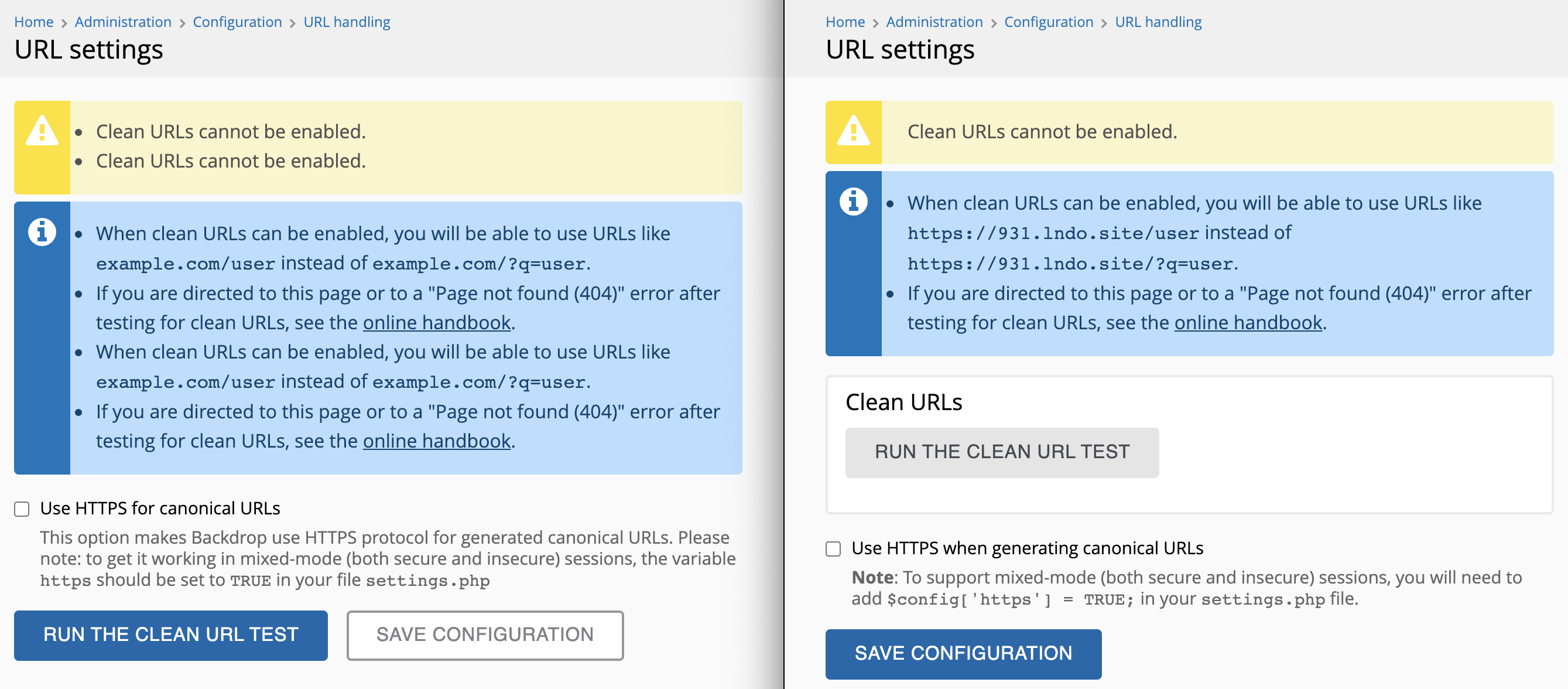The image size is (1568, 689).
Task: Open the Administration breadcrumb on the right
Action: tap(934, 21)
